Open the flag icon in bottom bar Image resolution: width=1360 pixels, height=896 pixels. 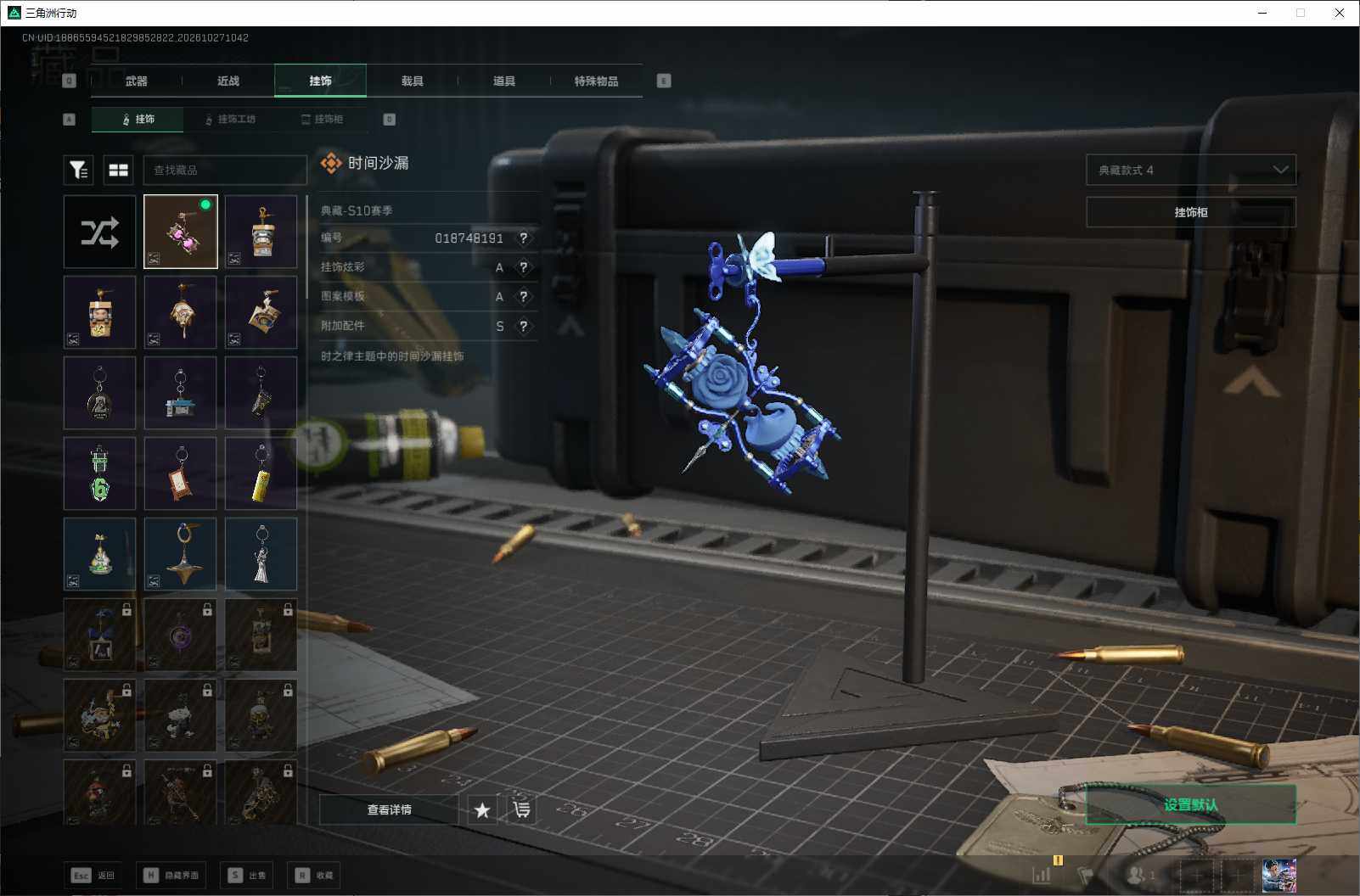coord(1086,875)
